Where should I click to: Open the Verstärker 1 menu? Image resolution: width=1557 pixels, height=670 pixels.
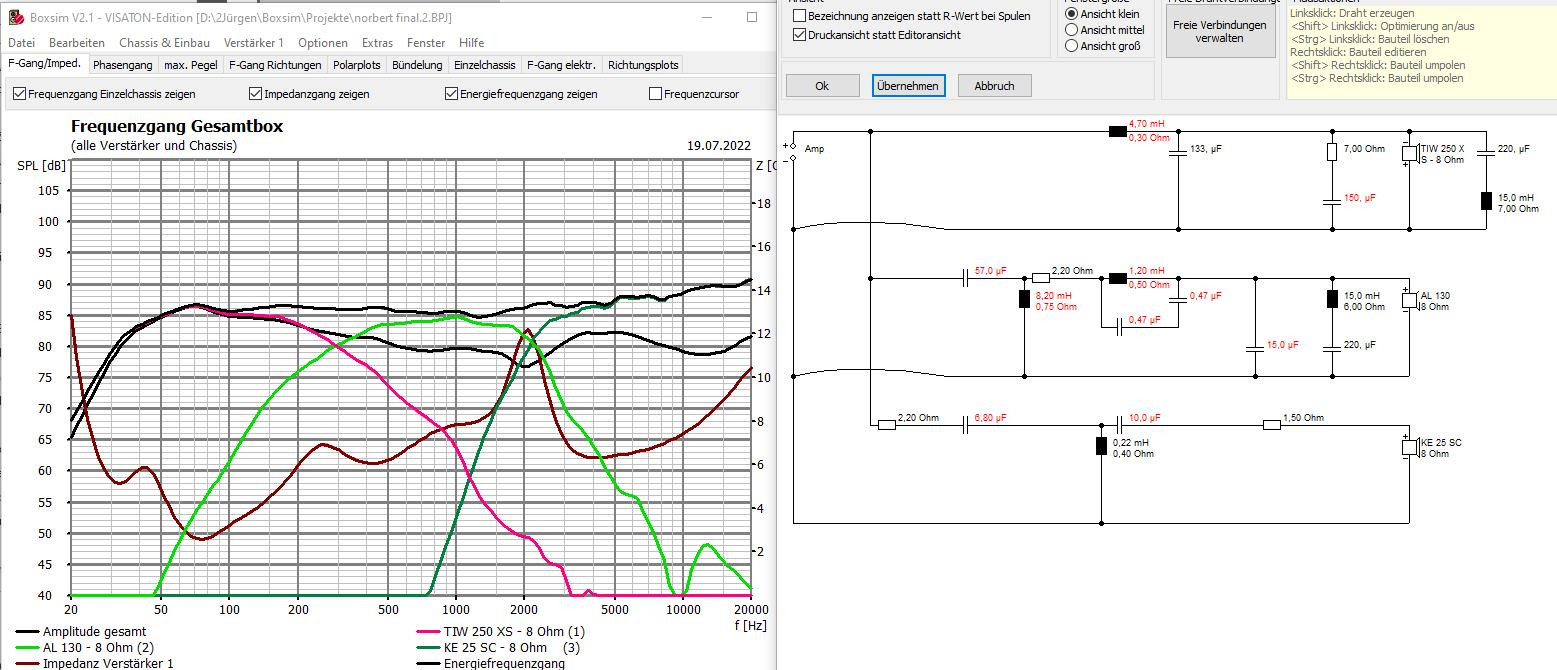click(x=253, y=42)
